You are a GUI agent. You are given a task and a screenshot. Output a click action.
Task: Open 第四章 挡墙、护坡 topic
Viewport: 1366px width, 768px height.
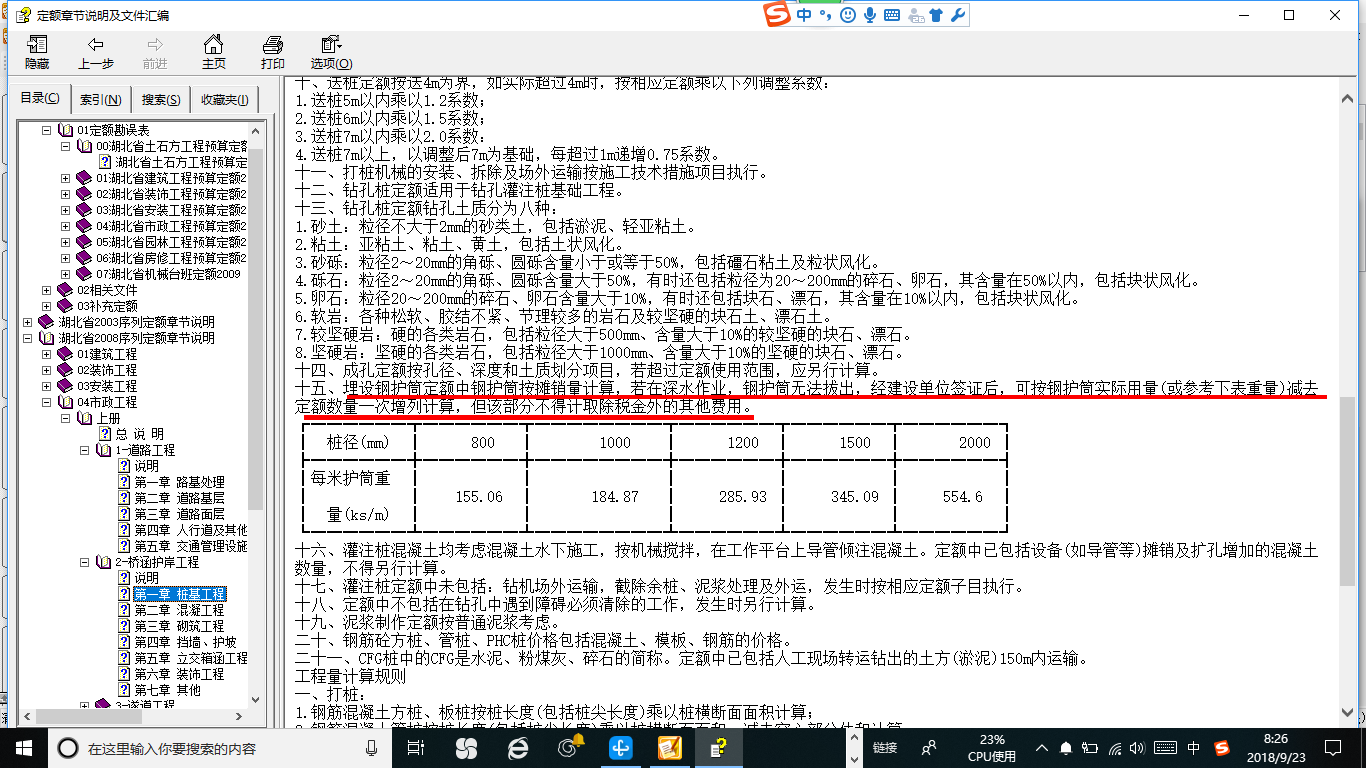(186, 642)
